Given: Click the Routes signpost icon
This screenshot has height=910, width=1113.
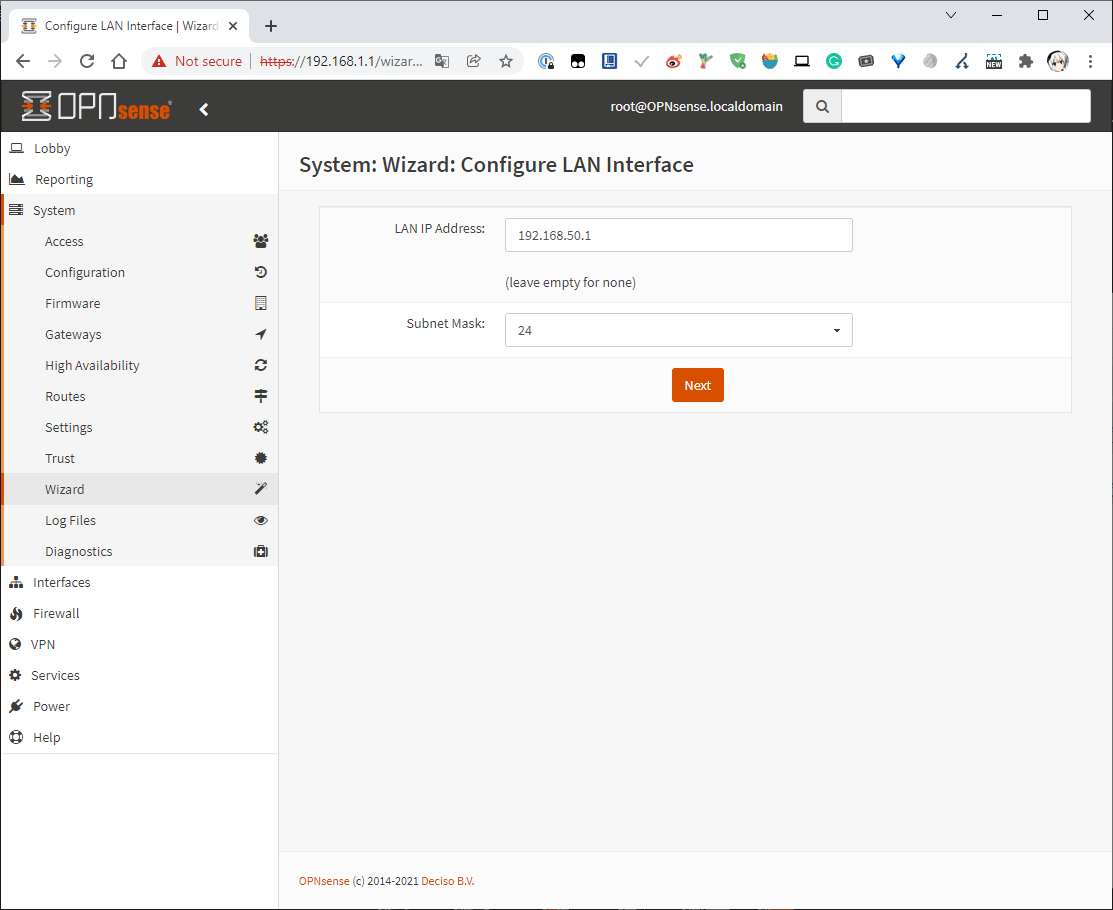Looking at the screenshot, I should pos(261,396).
